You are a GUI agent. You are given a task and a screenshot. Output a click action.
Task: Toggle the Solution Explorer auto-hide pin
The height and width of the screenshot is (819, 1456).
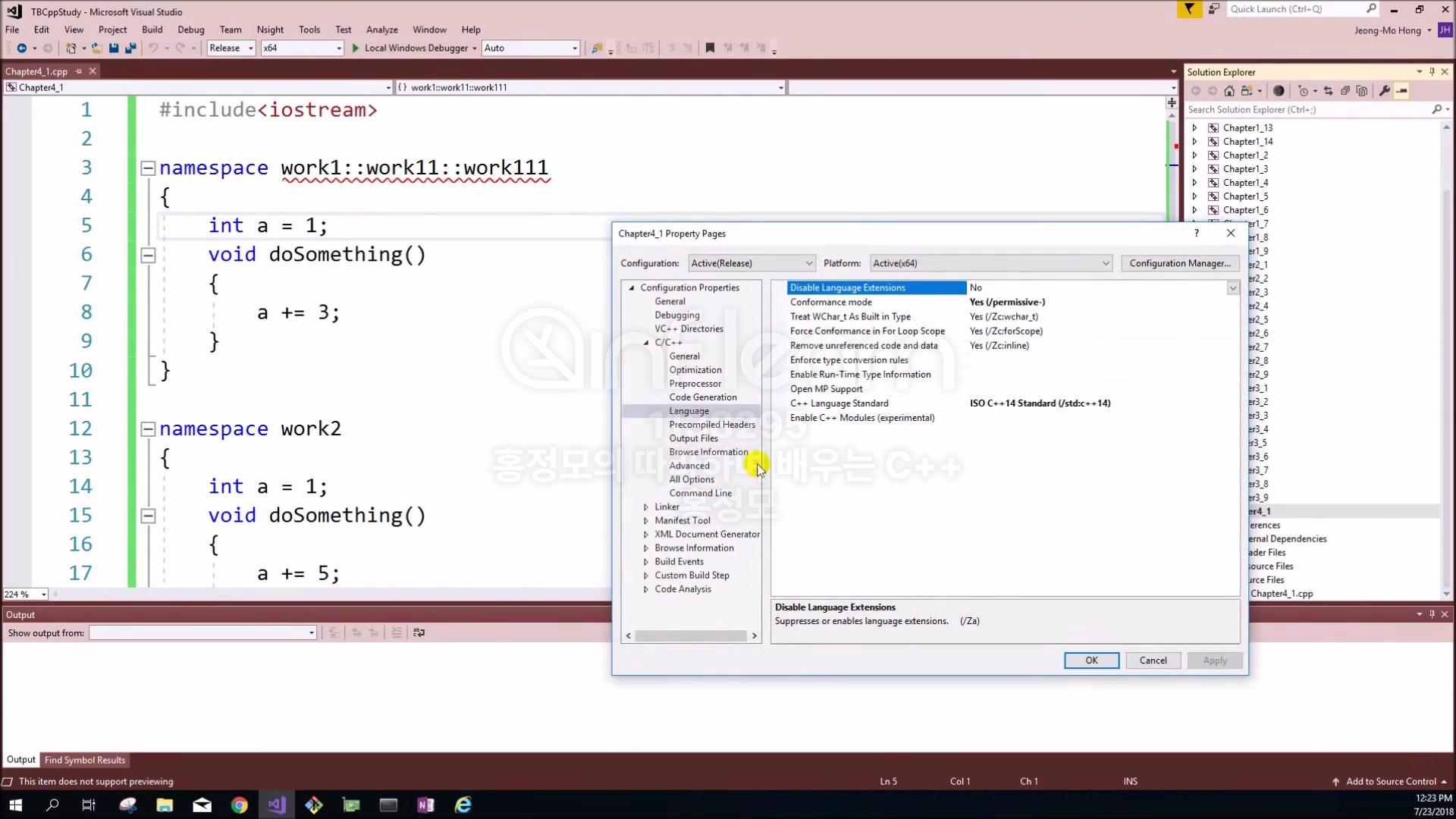click(1432, 72)
